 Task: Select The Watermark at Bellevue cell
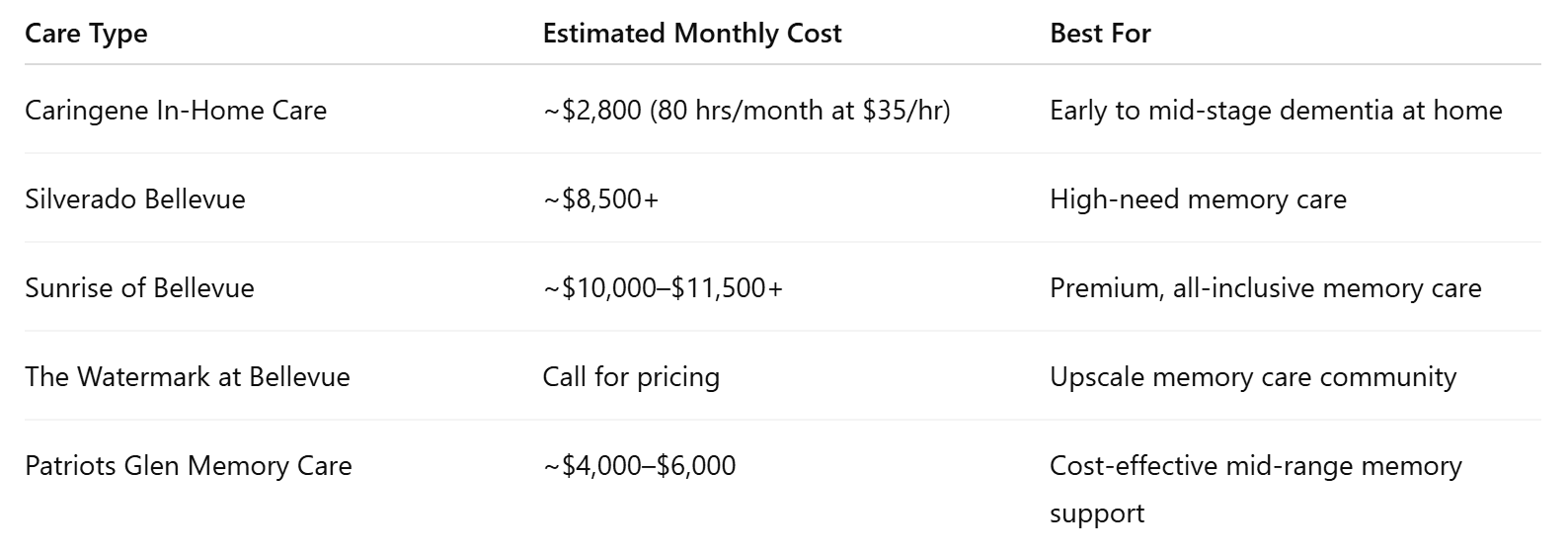[x=188, y=376]
